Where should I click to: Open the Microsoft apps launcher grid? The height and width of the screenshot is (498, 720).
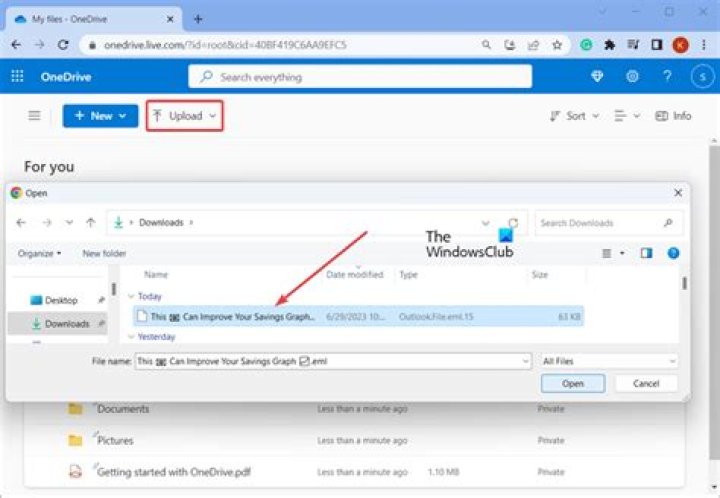(17, 76)
